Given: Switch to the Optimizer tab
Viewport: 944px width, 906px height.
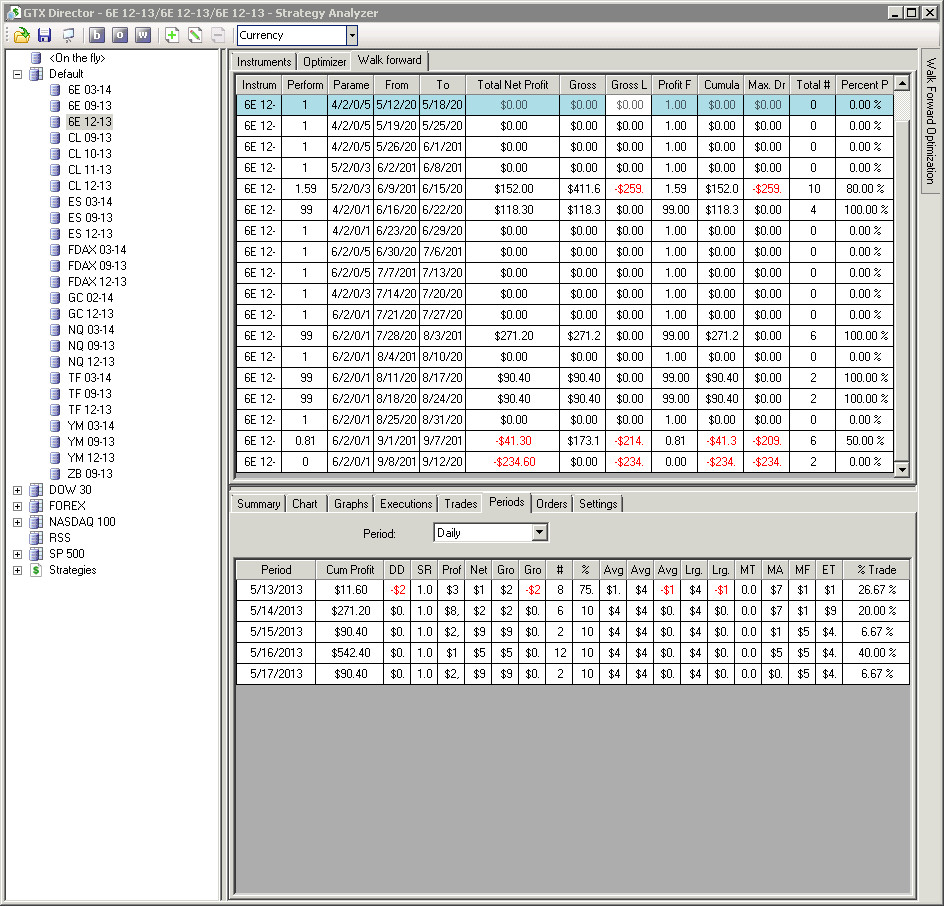Looking at the screenshot, I should coord(324,62).
